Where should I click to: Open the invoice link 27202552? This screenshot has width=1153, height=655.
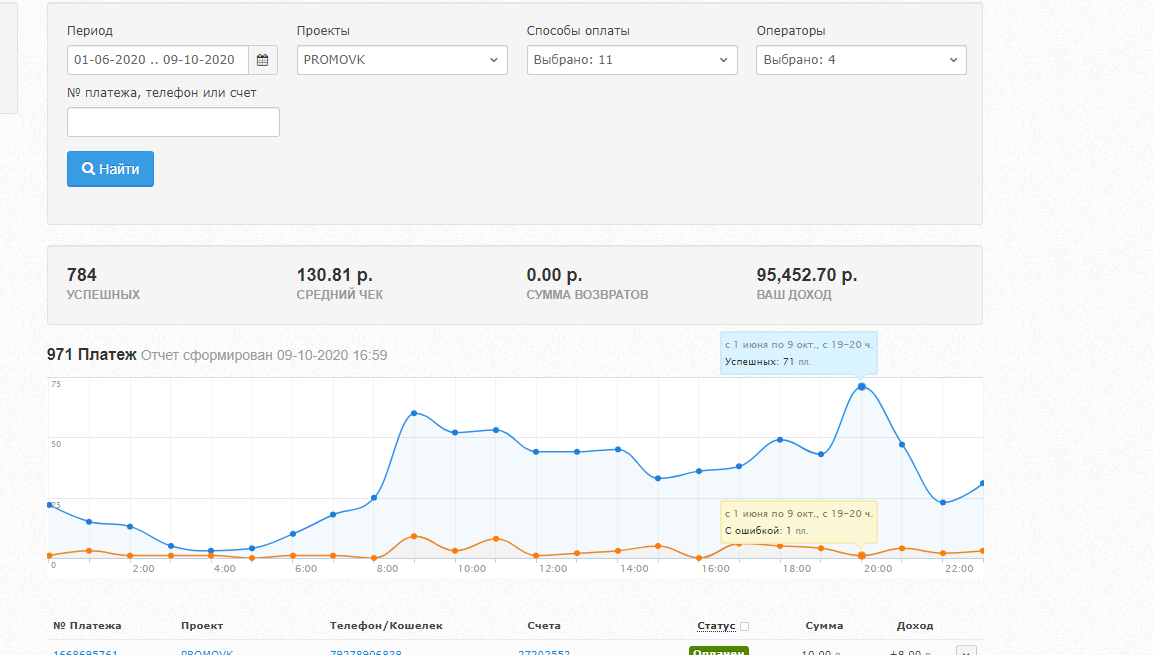pos(544,652)
